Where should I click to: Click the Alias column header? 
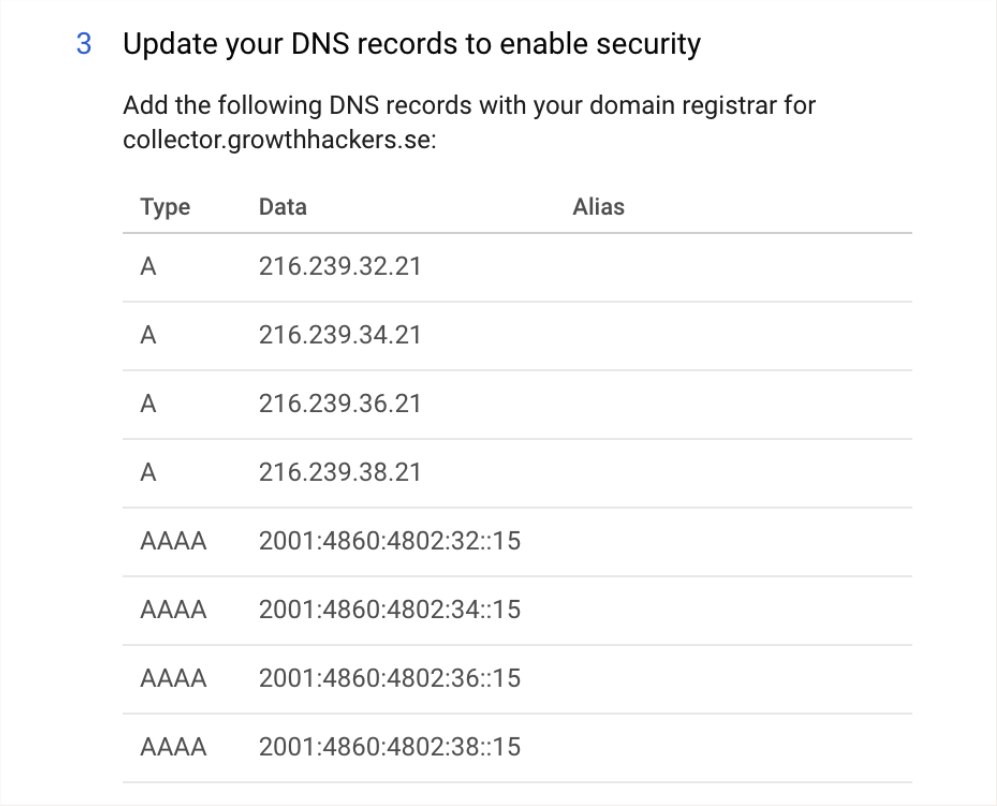tap(598, 207)
